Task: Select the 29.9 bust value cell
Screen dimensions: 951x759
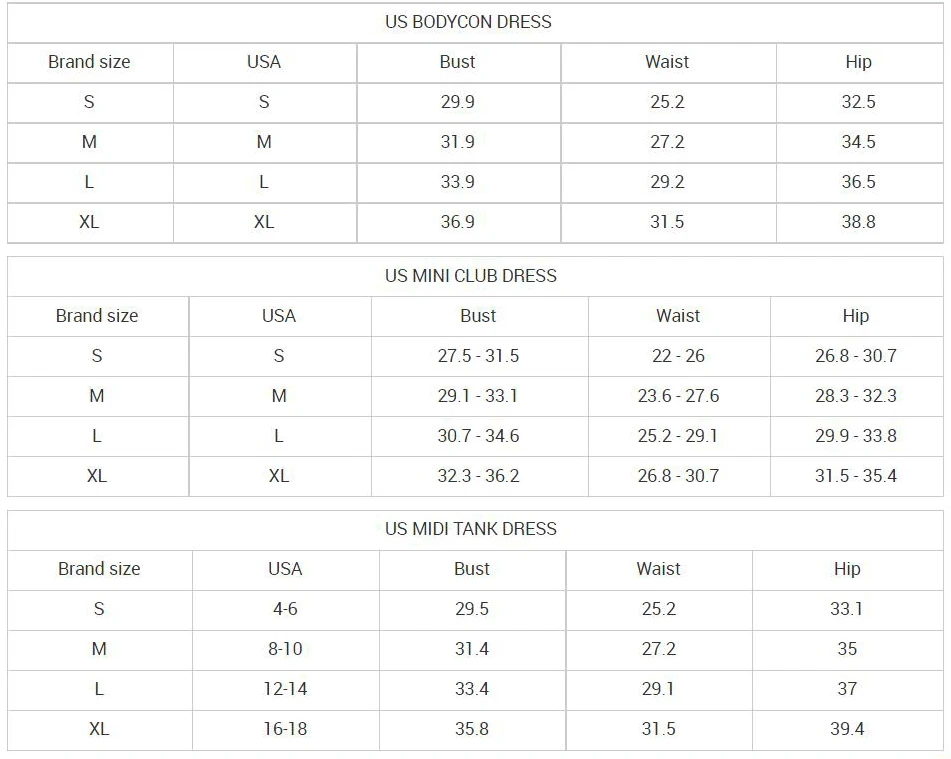Action: pos(457,102)
